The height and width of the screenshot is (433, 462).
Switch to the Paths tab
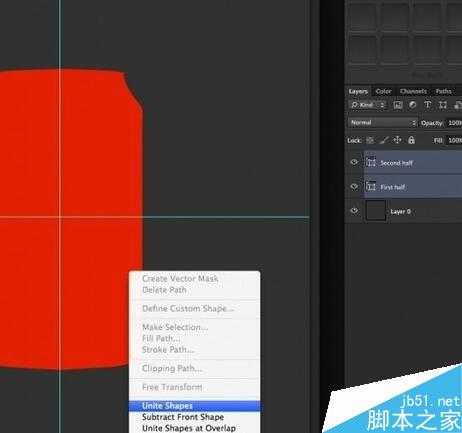(443, 91)
